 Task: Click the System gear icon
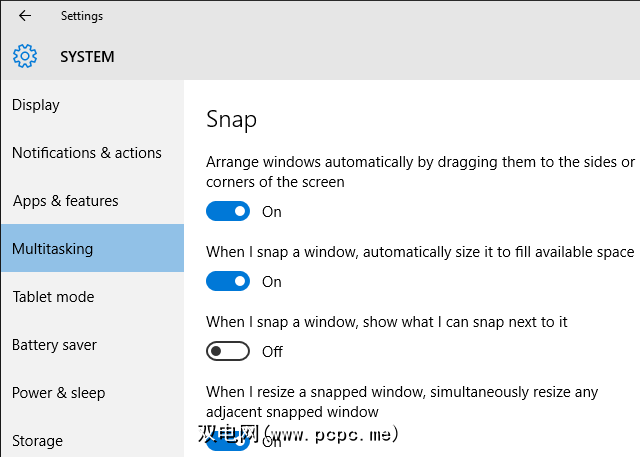coord(25,56)
